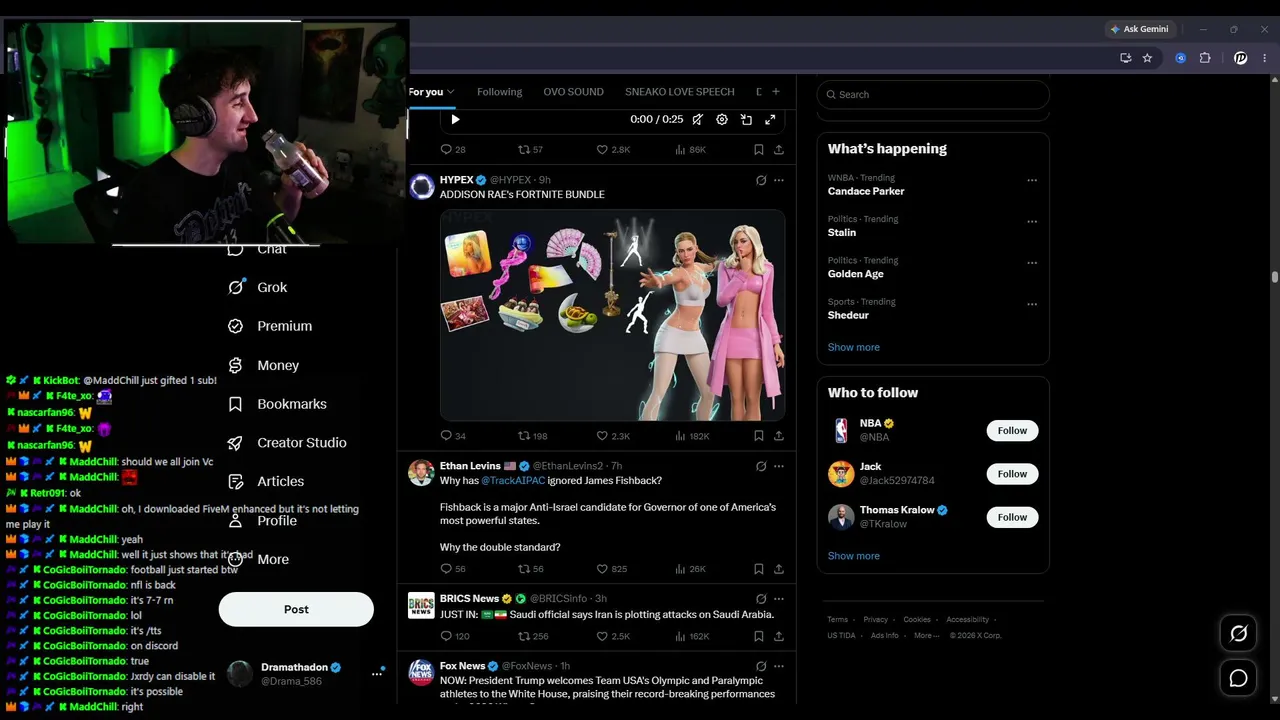This screenshot has width=1280, height=720.
Task: Follow the NBA account
Action: click(1012, 431)
